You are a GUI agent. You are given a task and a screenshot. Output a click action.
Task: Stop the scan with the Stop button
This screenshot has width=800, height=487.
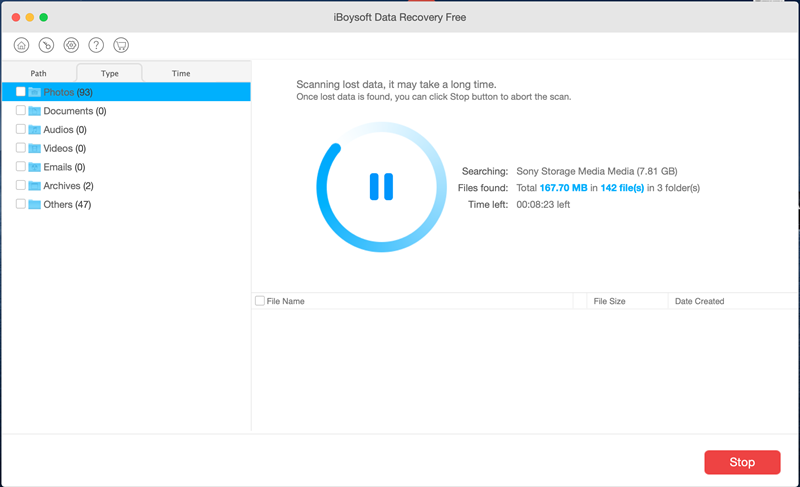click(x=742, y=462)
